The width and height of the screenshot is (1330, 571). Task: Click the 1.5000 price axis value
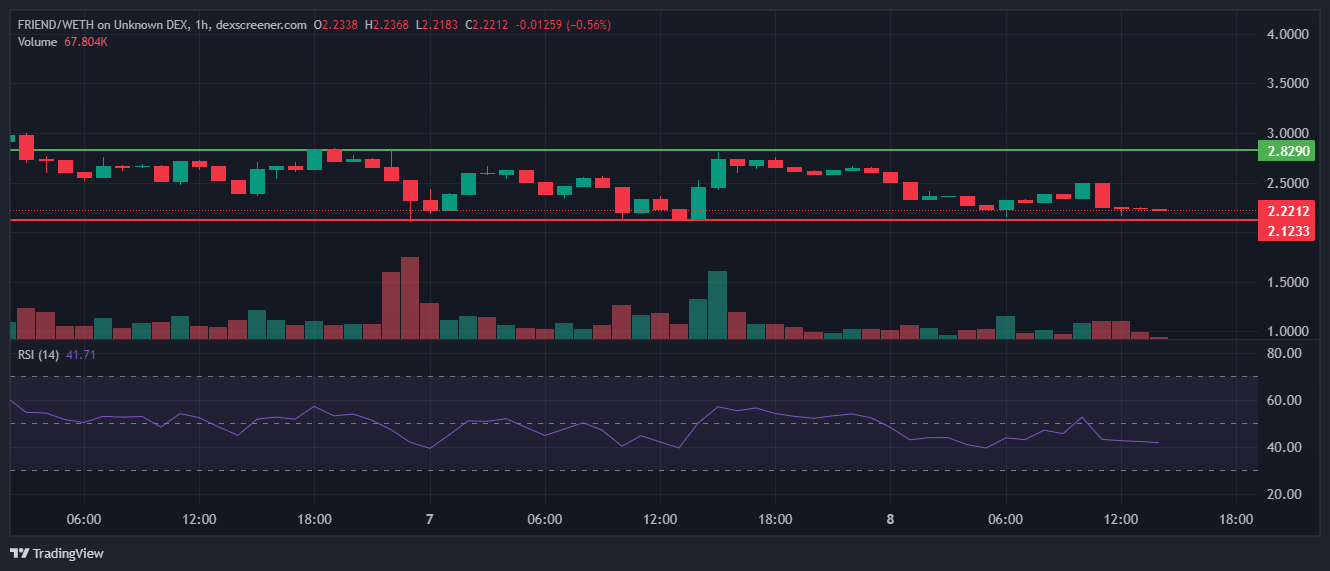pos(1287,283)
